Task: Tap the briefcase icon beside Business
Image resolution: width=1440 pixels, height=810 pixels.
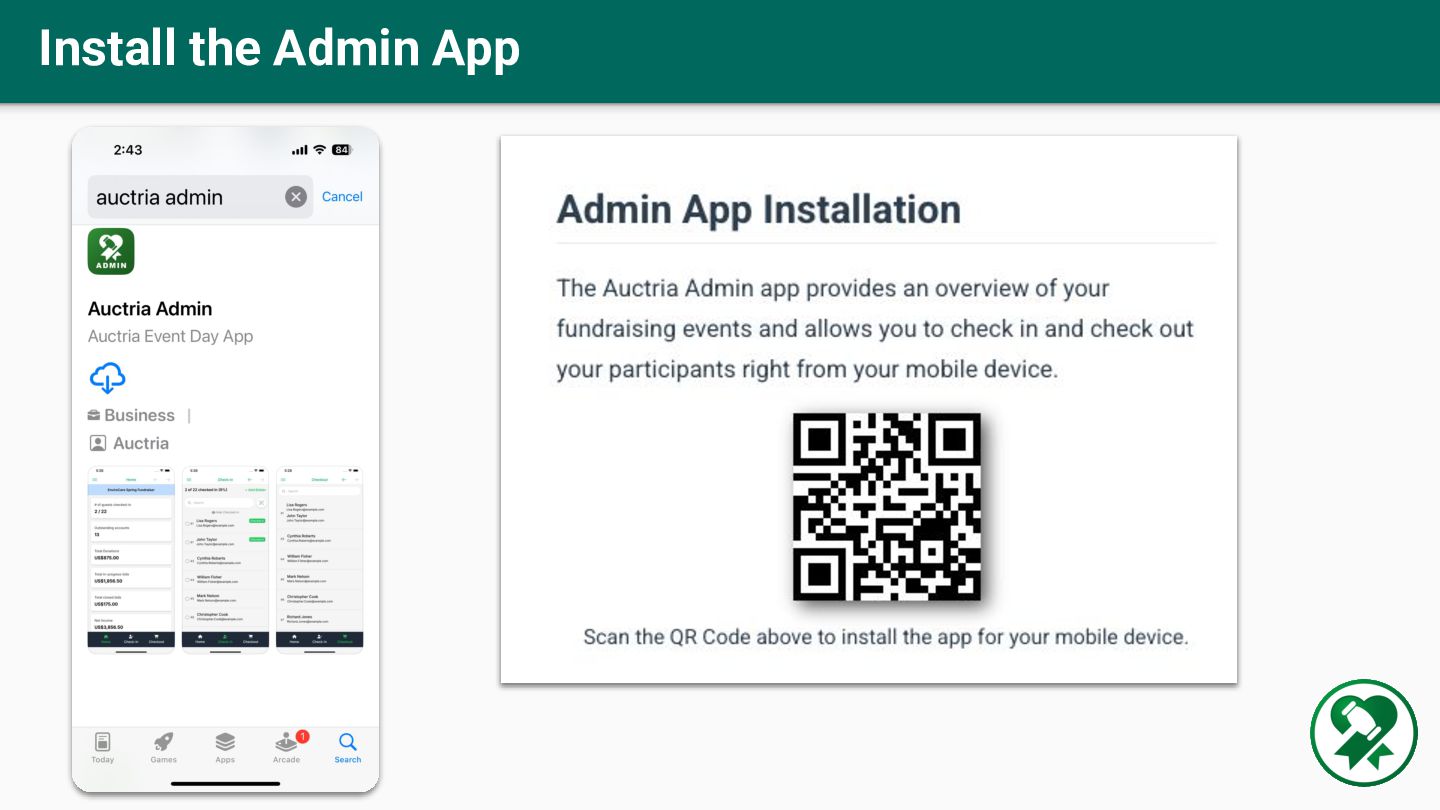Action: point(94,415)
